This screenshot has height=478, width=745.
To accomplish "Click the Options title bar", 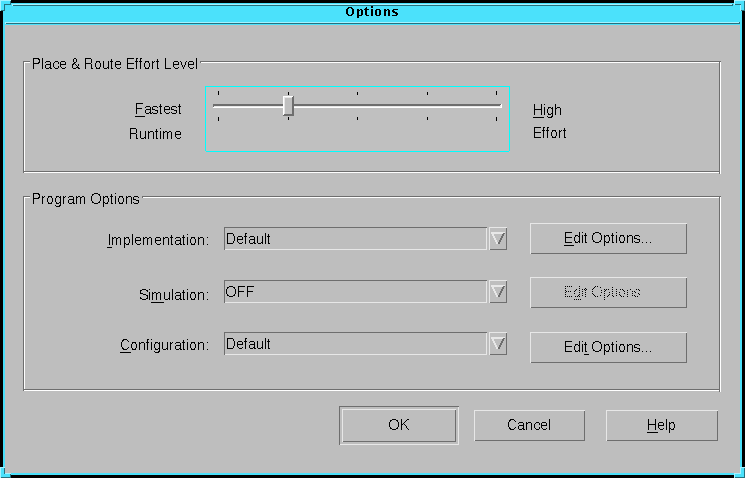I will 372,12.
